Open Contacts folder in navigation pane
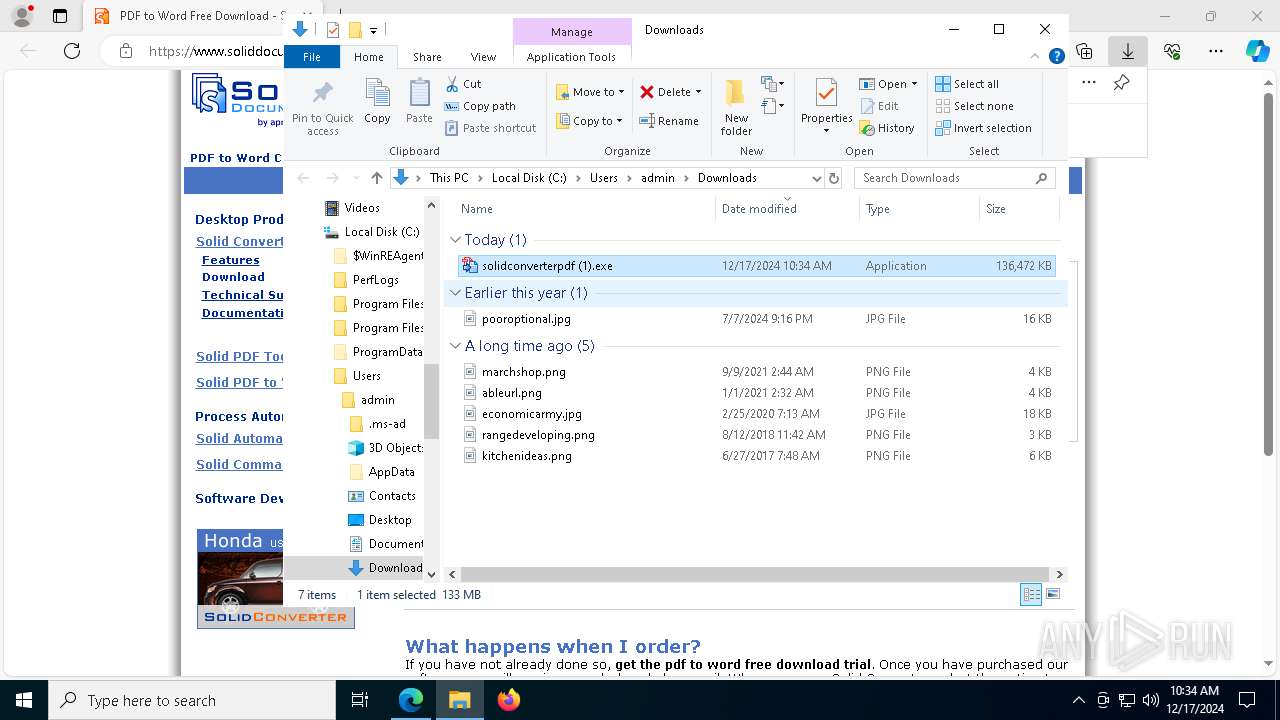Screen dimensions: 1280x720 point(381,496)
